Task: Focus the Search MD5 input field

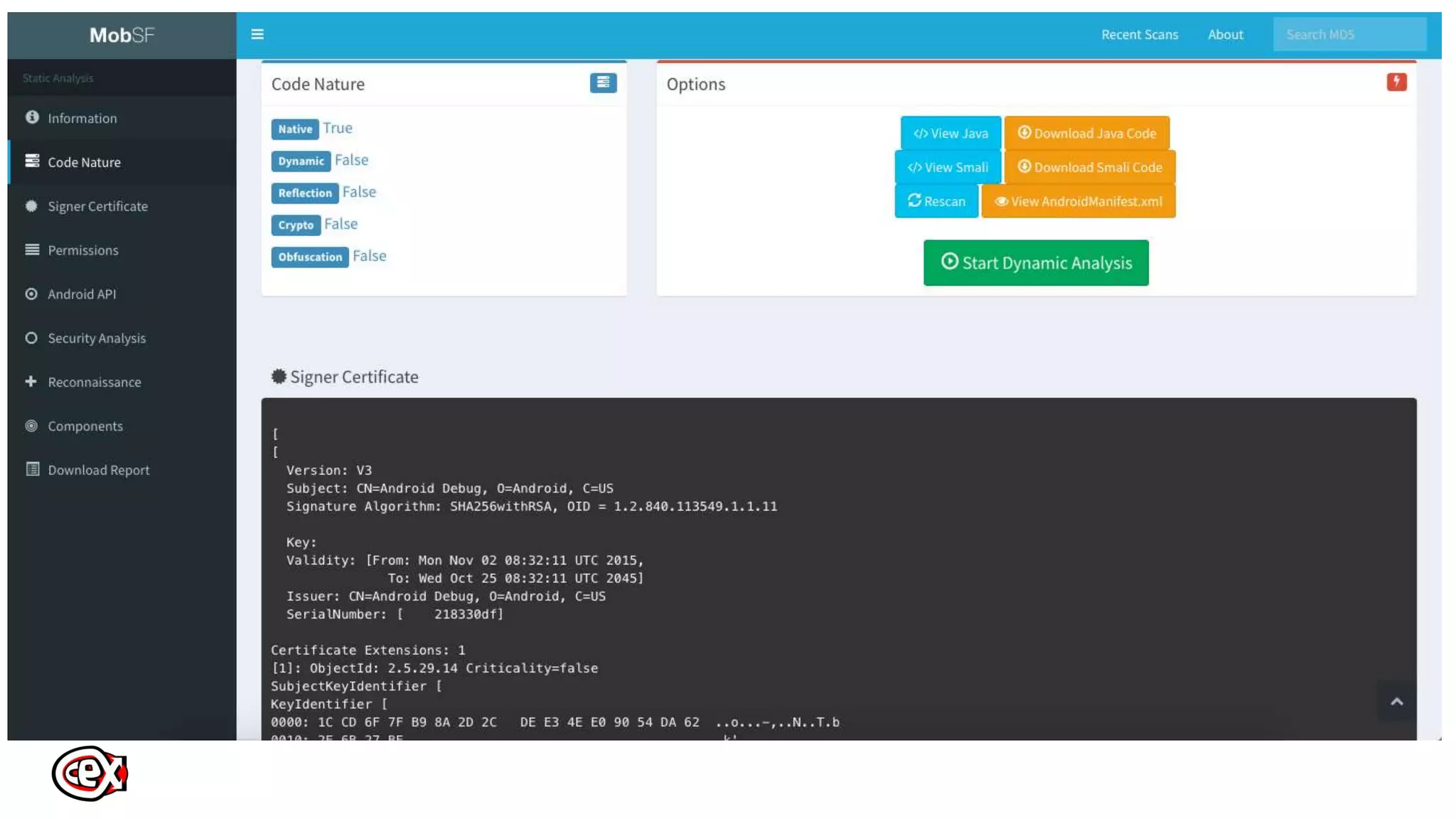Action: pyautogui.click(x=1349, y=34)
